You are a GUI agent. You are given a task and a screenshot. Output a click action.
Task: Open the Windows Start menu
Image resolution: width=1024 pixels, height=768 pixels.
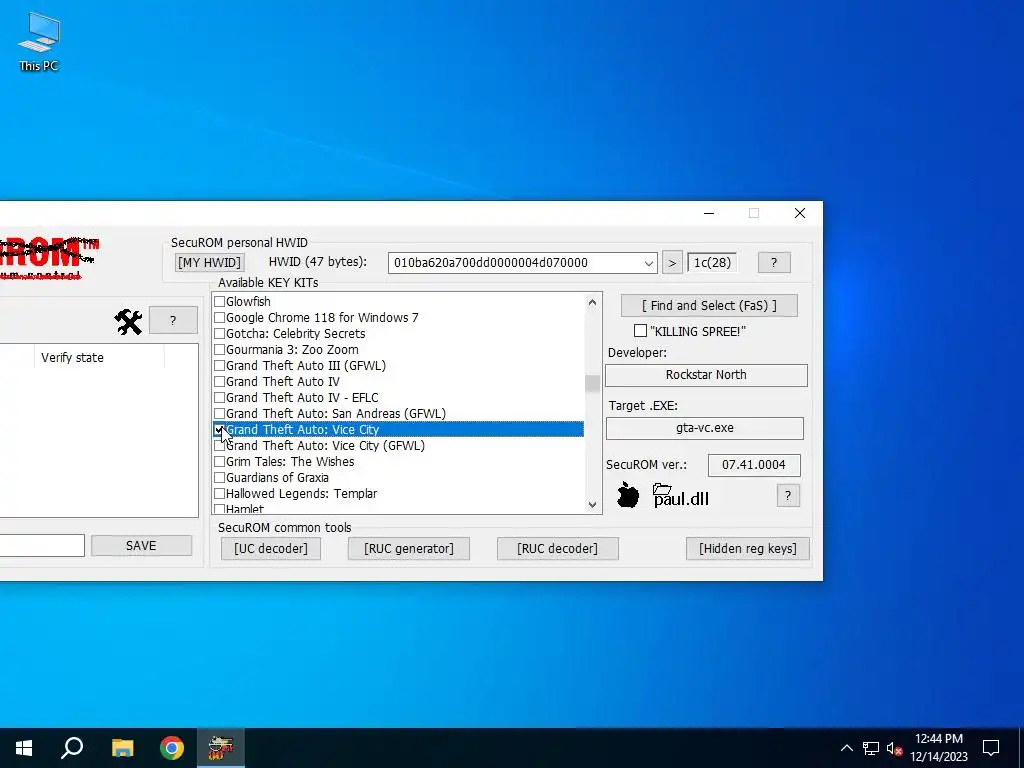point(24,748)
